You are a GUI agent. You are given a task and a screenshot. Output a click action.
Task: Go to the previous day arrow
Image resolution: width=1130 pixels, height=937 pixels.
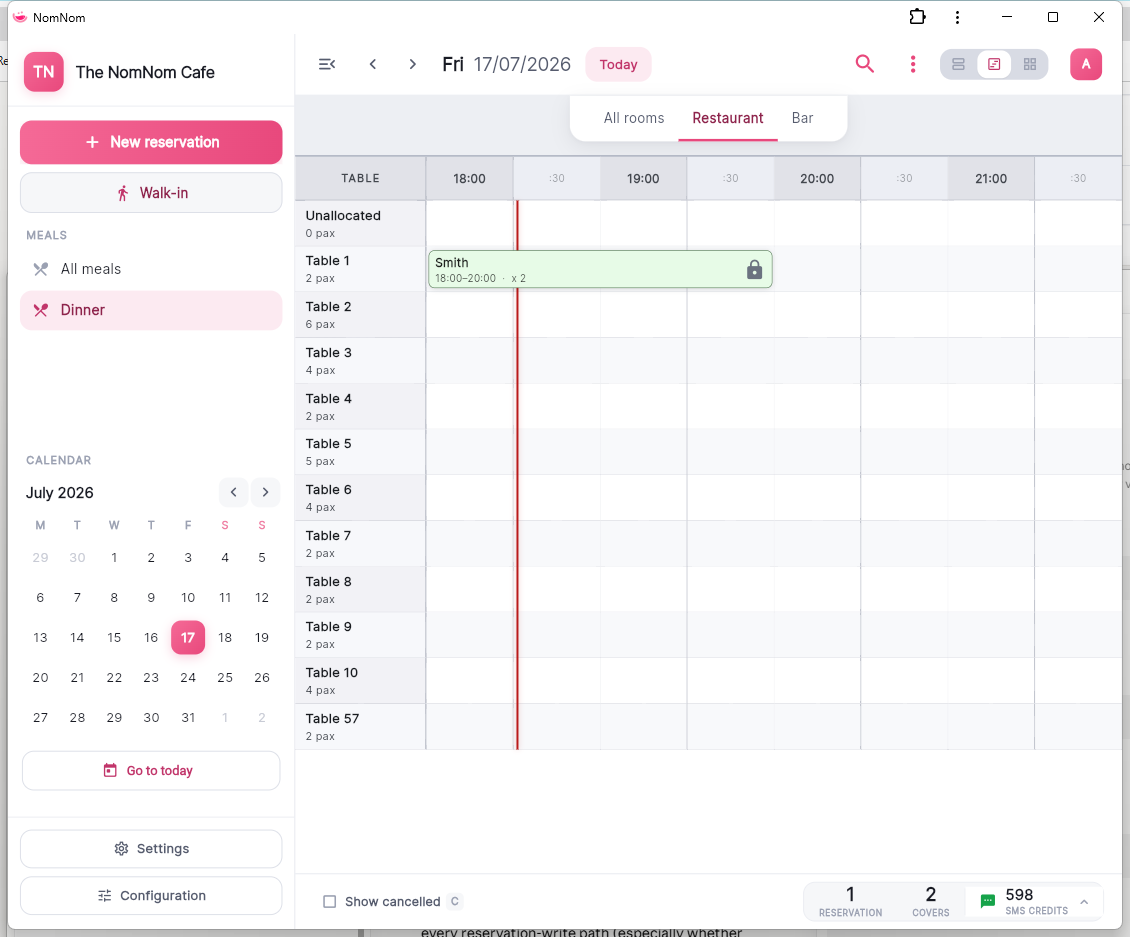click(373, 64)
